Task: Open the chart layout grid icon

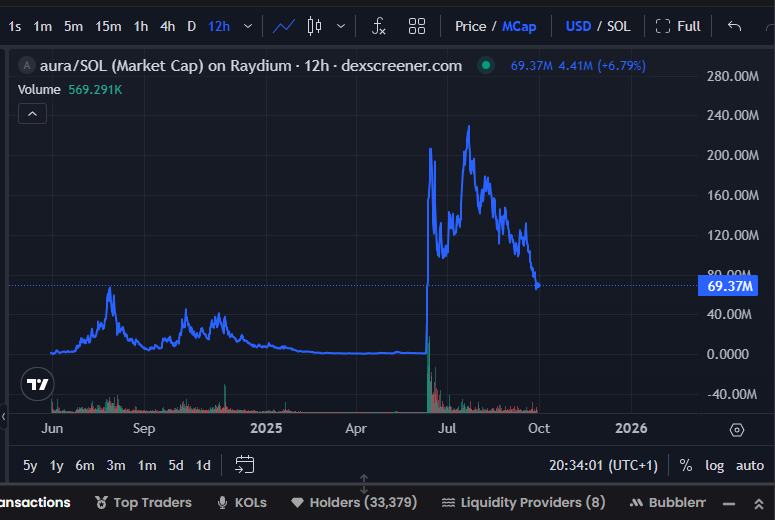Action: (417, 26)
